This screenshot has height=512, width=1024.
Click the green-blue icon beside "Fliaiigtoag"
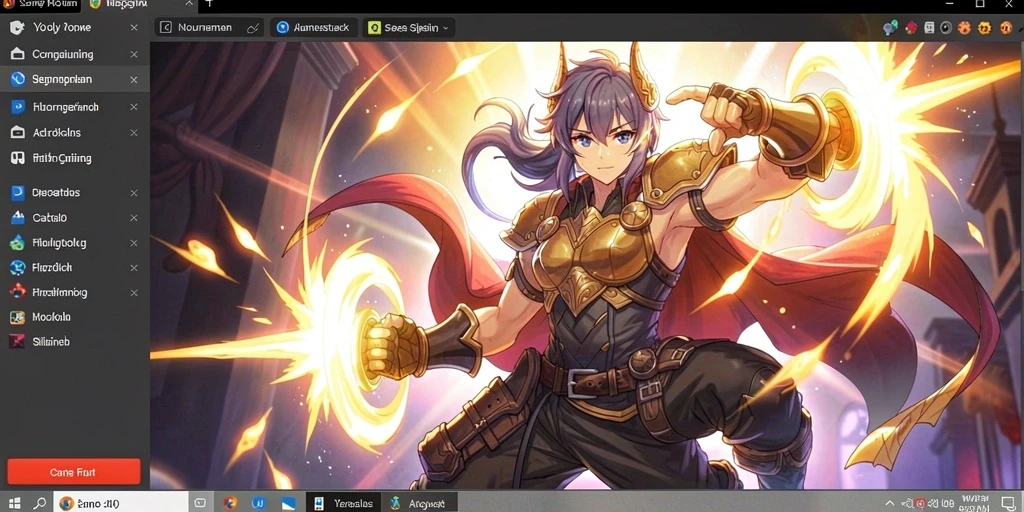point(18,243)
